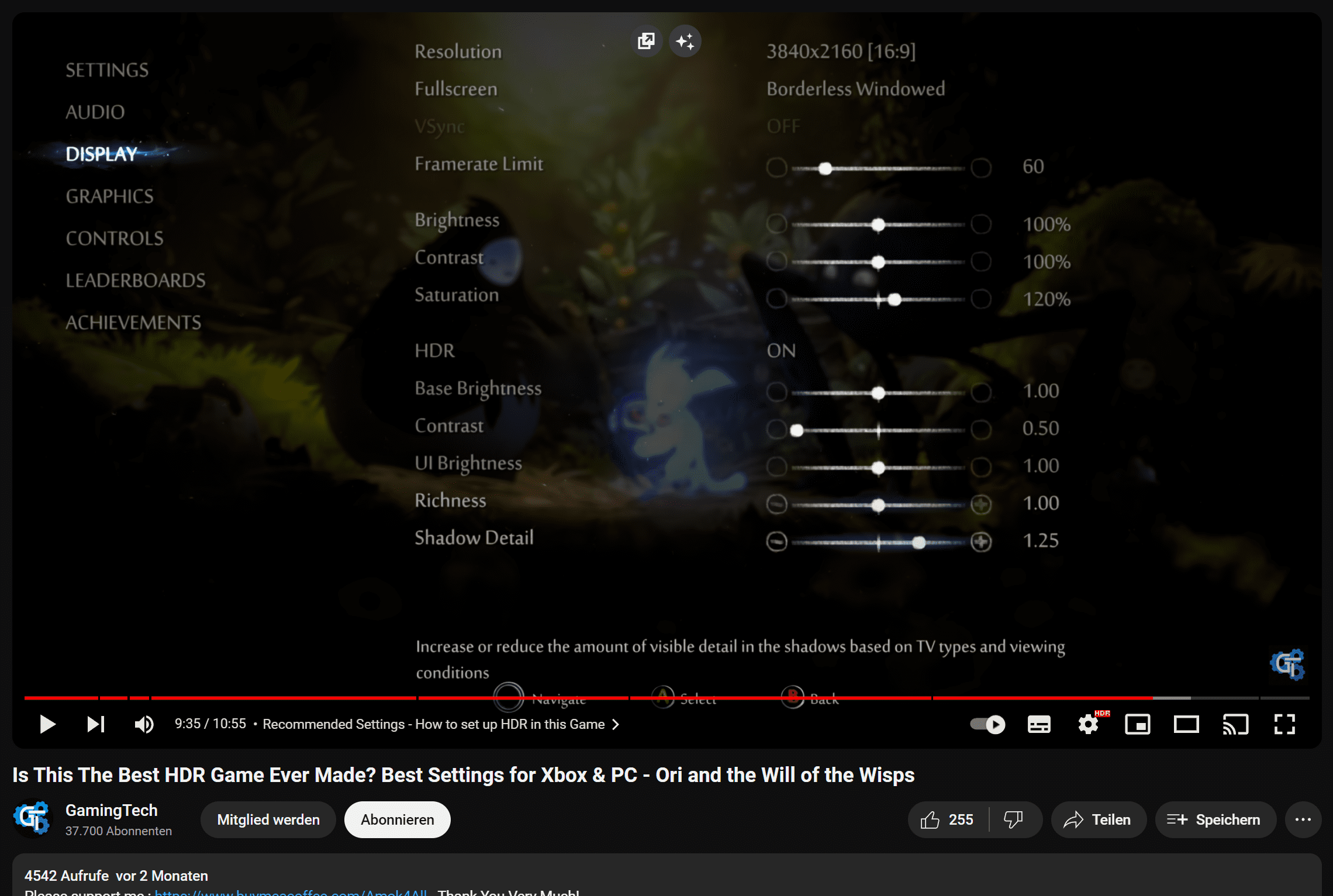Click the GamingTech watermark in video corner

[1288, 665]
